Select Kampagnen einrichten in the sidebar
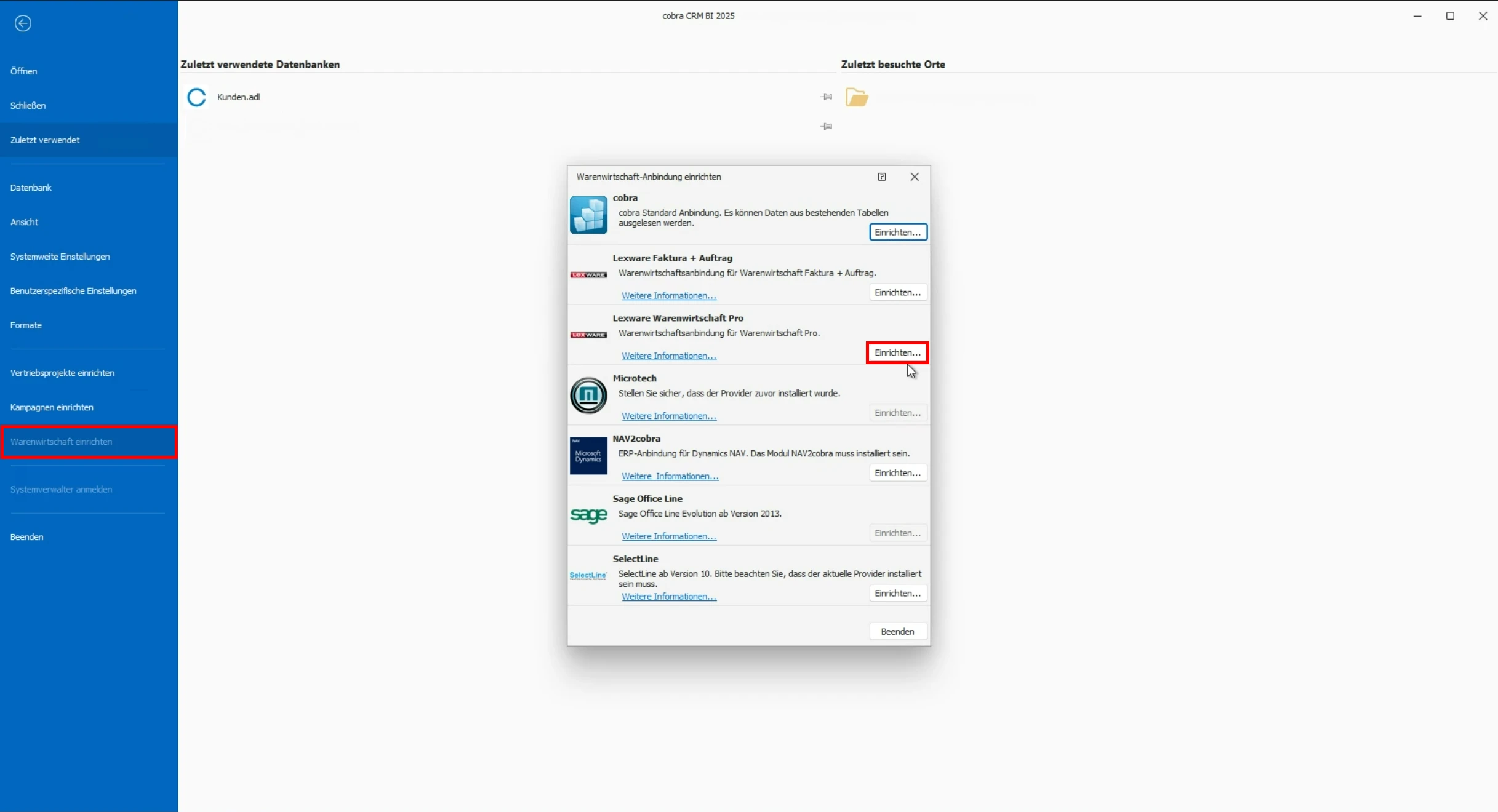Image resolution: width=1498 pixels, height=812 pixels. 52,407
